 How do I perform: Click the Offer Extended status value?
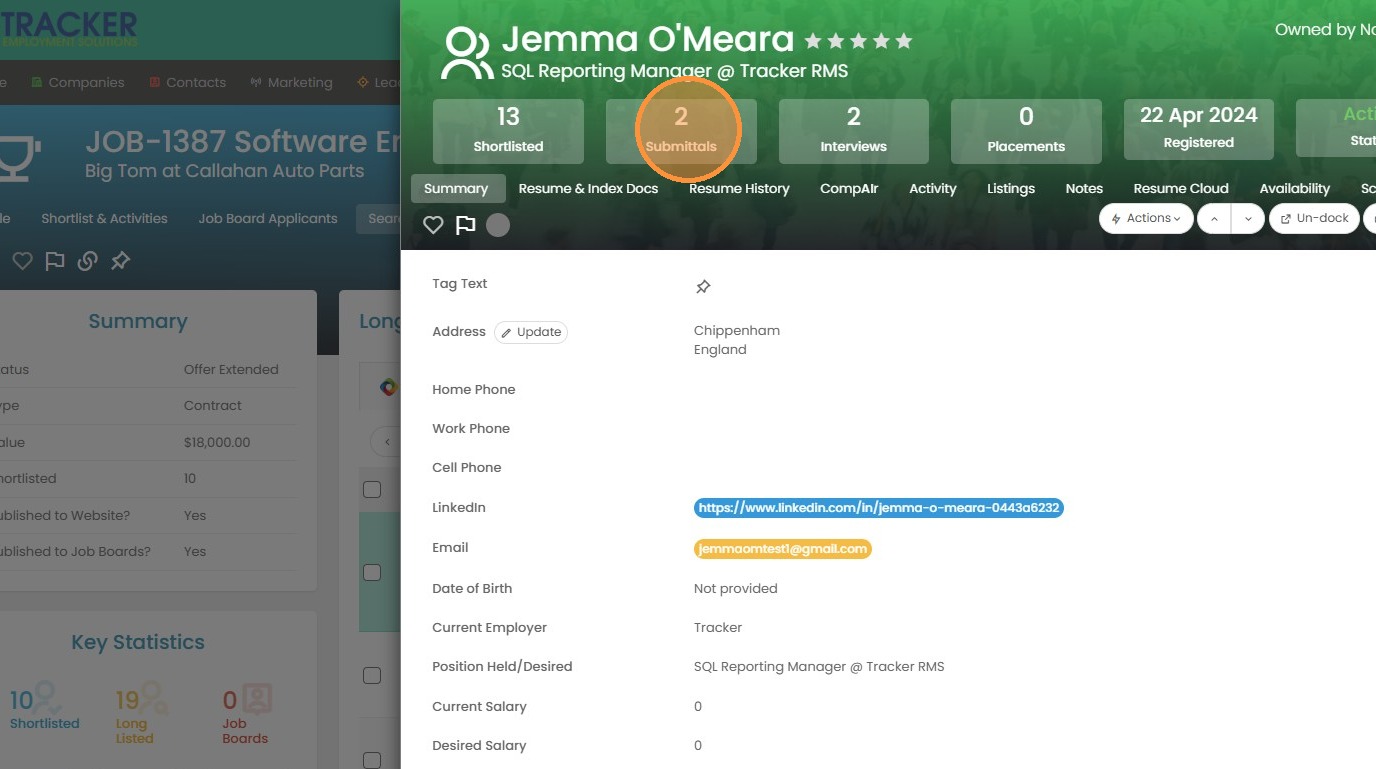pos(231,369)
